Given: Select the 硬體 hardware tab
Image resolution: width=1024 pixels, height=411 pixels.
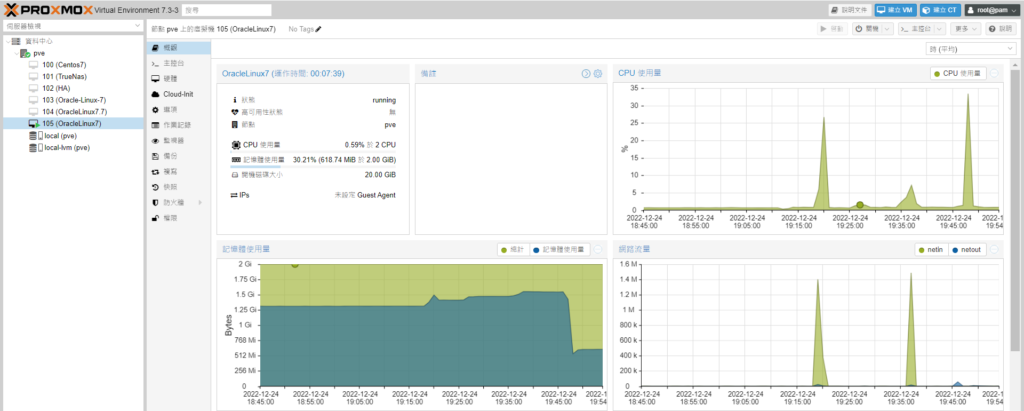Looking at the screenshot, I should pyautogui.click(x=170, y=78).
